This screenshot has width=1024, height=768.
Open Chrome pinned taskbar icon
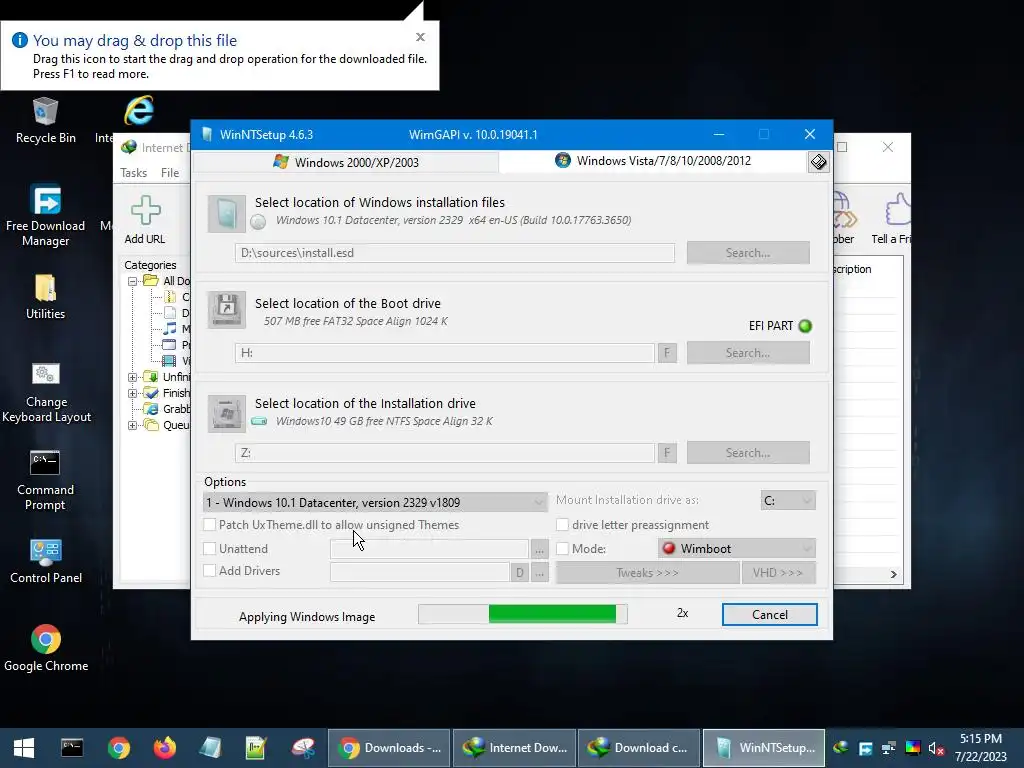click(x=119, y=748)
